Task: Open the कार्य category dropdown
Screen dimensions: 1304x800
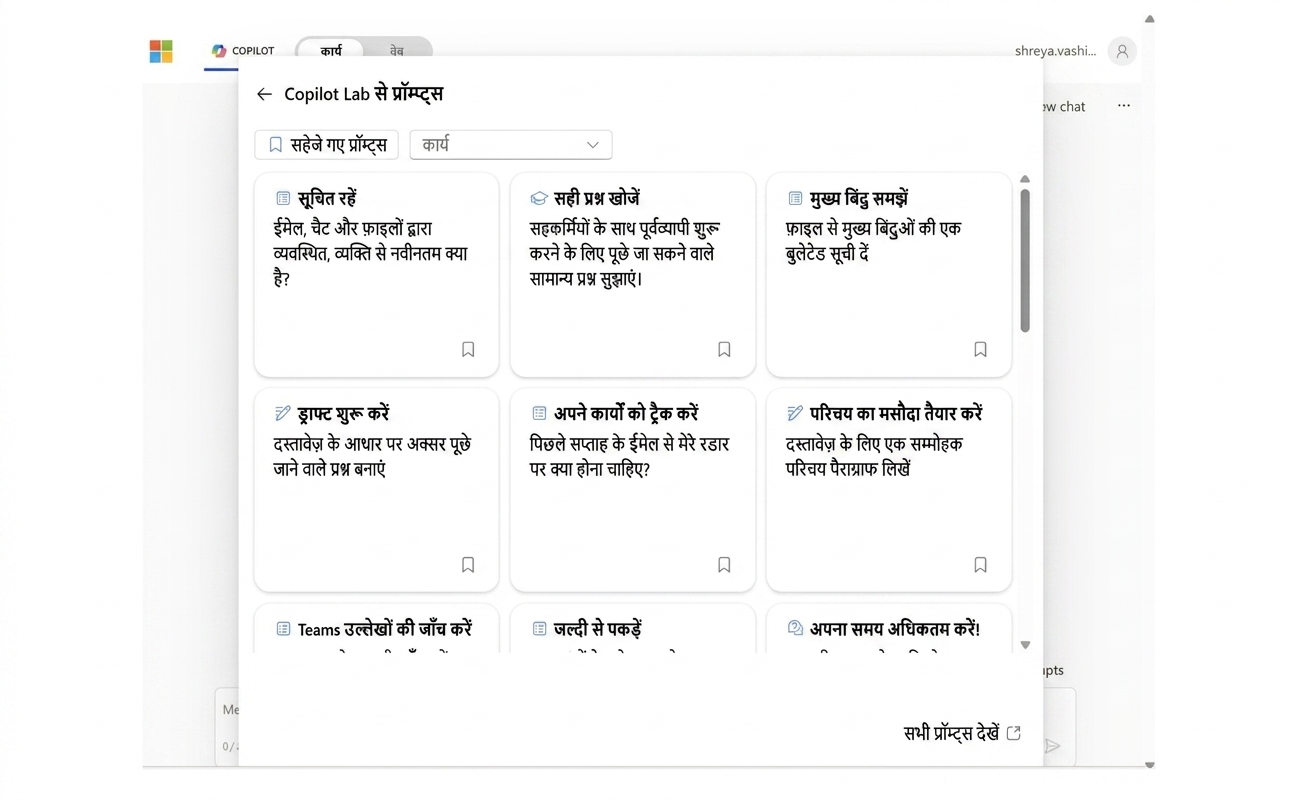Action: (511, 145)
